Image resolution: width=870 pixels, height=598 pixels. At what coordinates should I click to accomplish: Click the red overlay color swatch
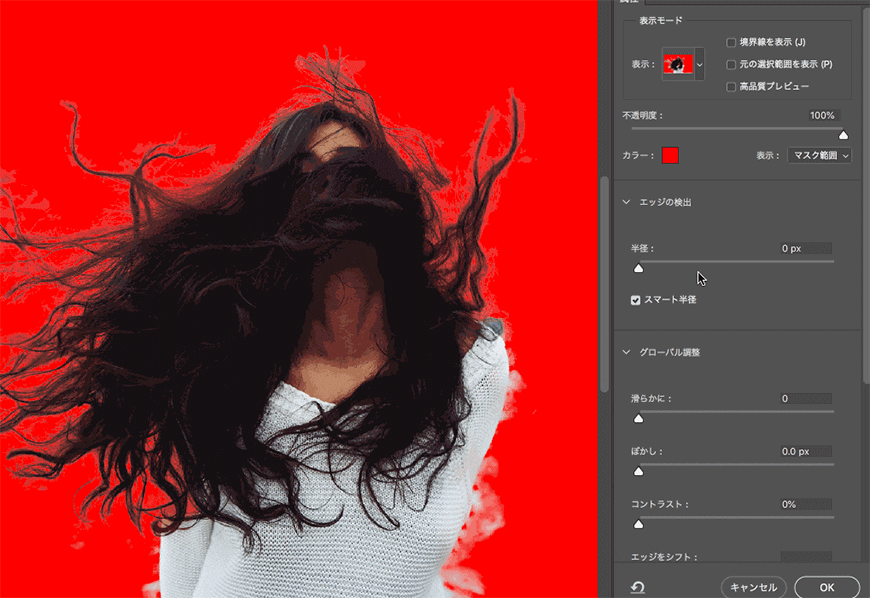[x=670, y=155]
